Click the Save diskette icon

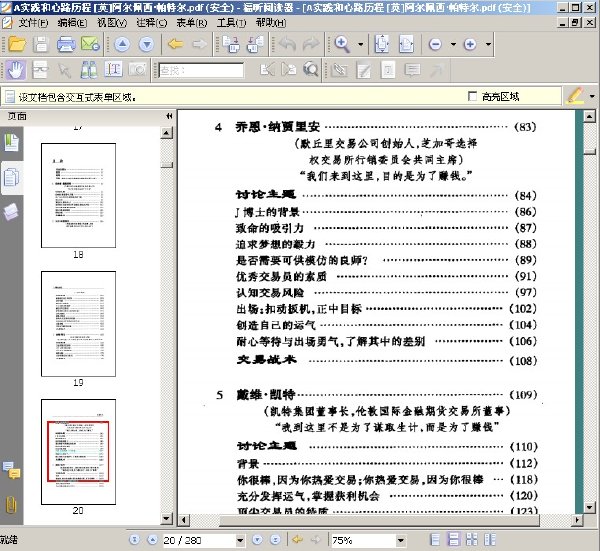click(41, 44)
